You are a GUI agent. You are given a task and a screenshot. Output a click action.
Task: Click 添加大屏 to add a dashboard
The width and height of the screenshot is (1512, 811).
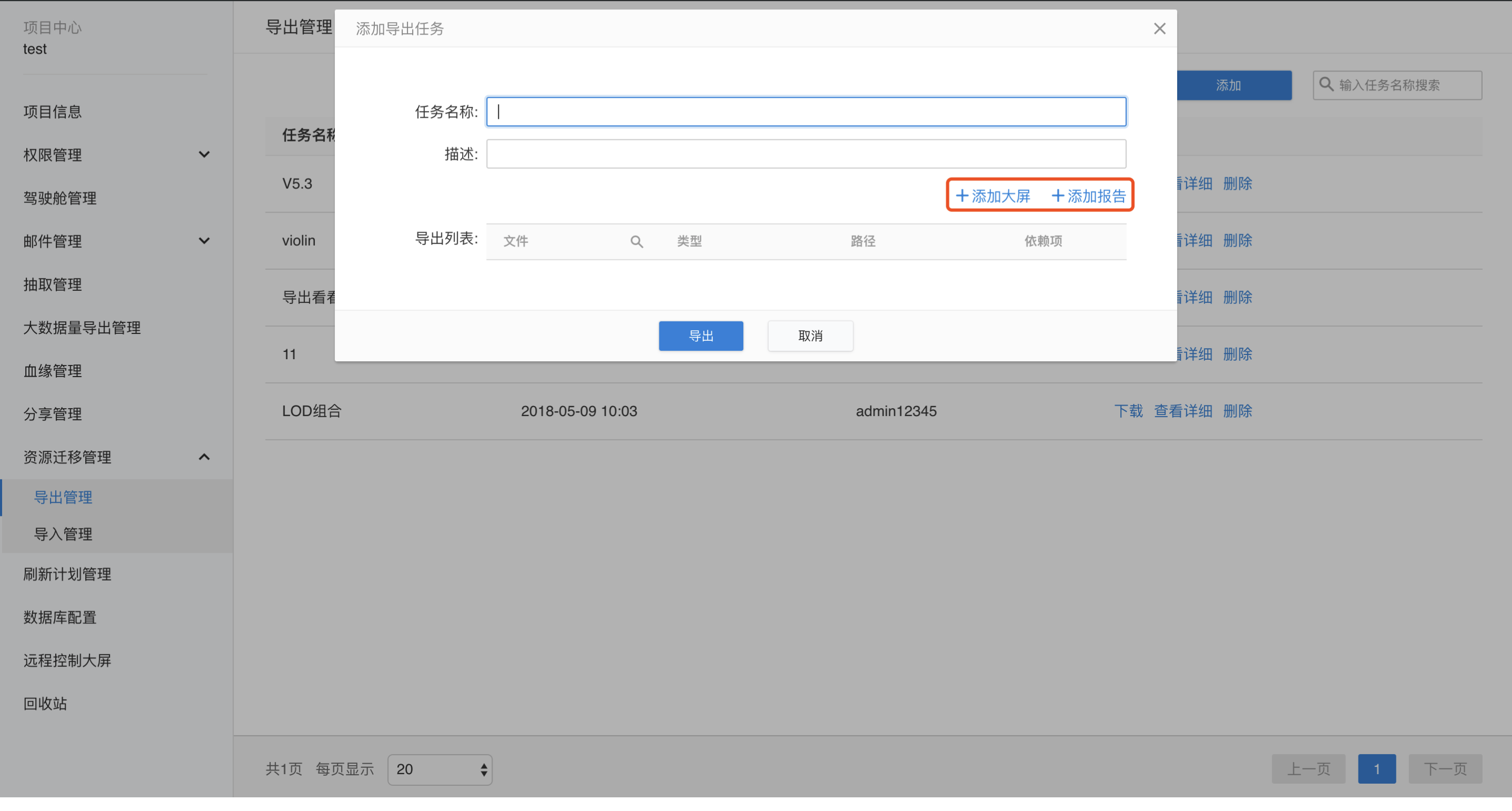pyautogui.click(x=993, y=196)
